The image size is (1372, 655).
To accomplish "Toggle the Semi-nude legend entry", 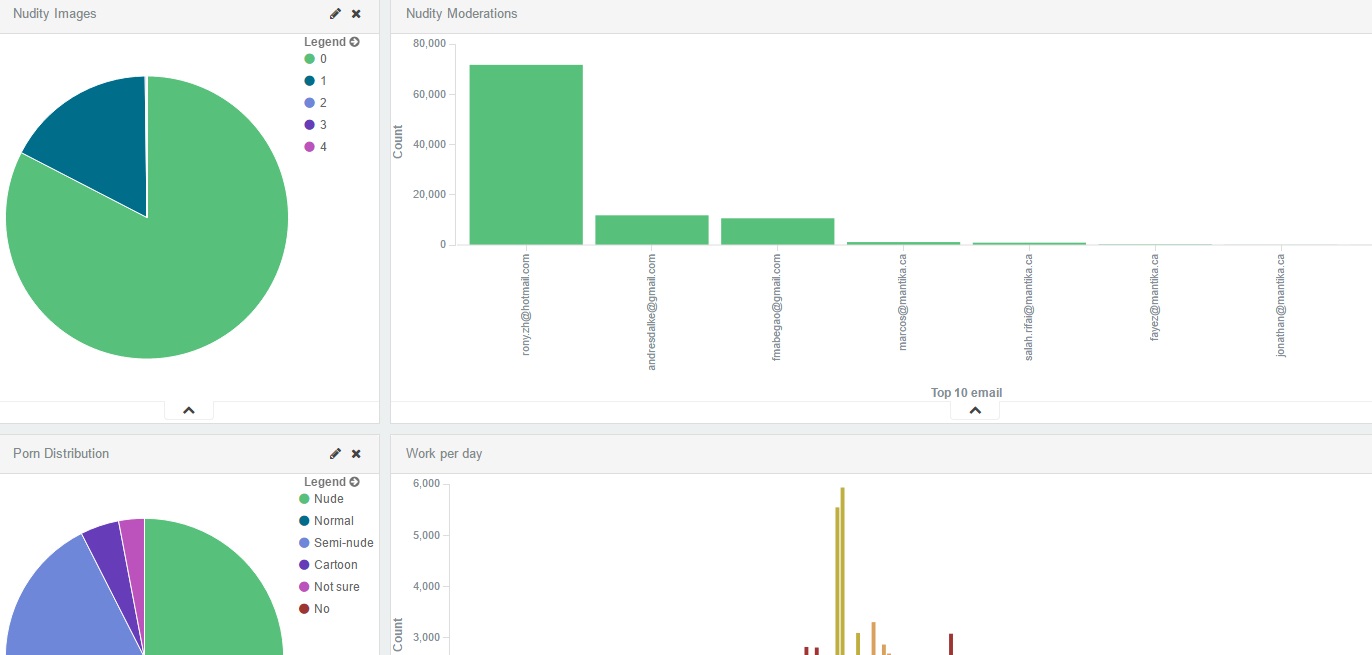I will point(343,543).
